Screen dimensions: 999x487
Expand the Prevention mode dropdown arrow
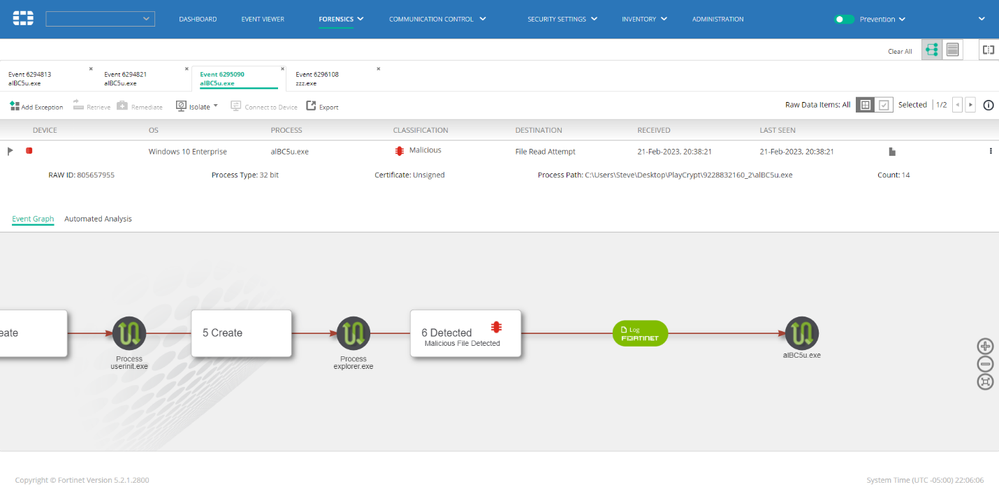pyautogui.click(x=902, y=19)
